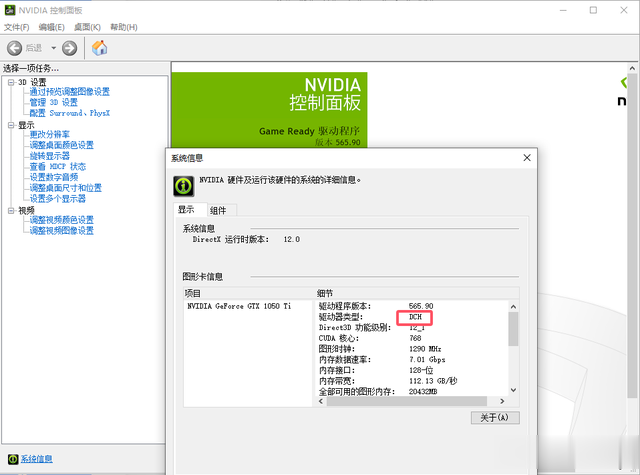This screenshot has width=640, height=475.
Task: Click the details horizontal scroll right arrow
Action: point(502,401)
